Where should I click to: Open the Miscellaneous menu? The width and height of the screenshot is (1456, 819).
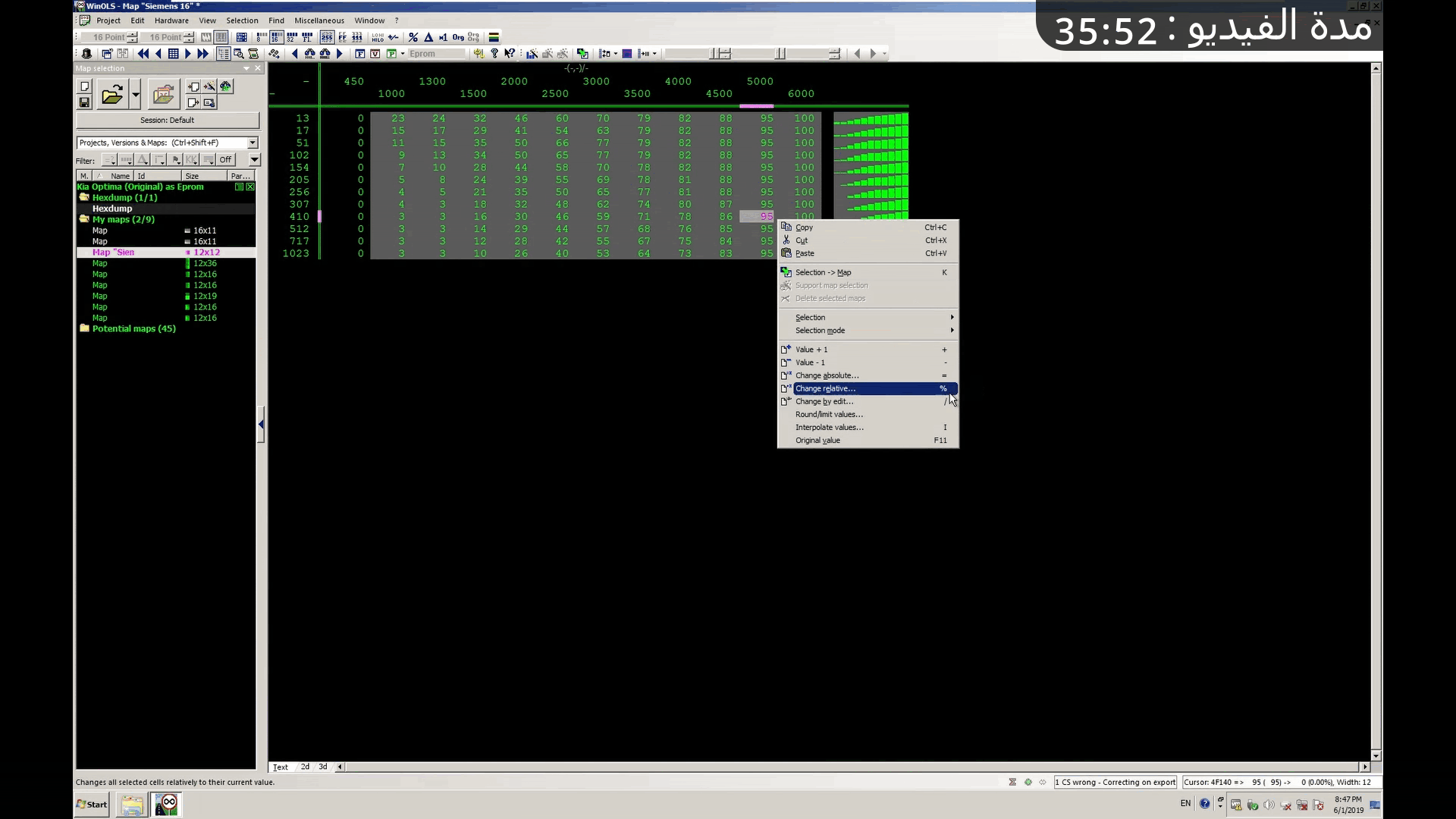pyautogui.click(x=318, y=20)
